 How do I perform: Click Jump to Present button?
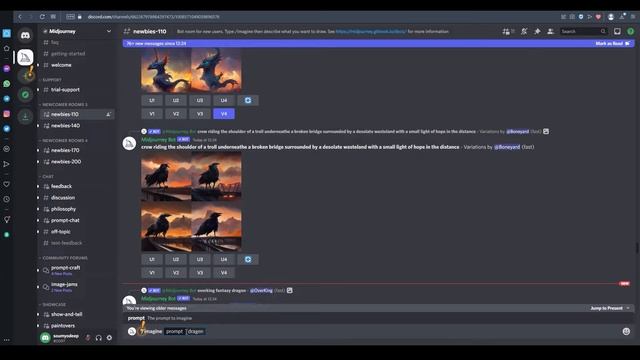(610, 308)
